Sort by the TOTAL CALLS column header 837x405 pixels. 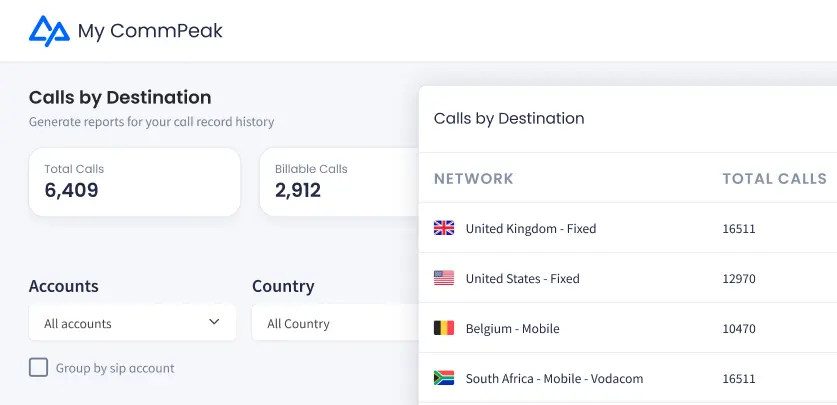click(x=775, y=178)
